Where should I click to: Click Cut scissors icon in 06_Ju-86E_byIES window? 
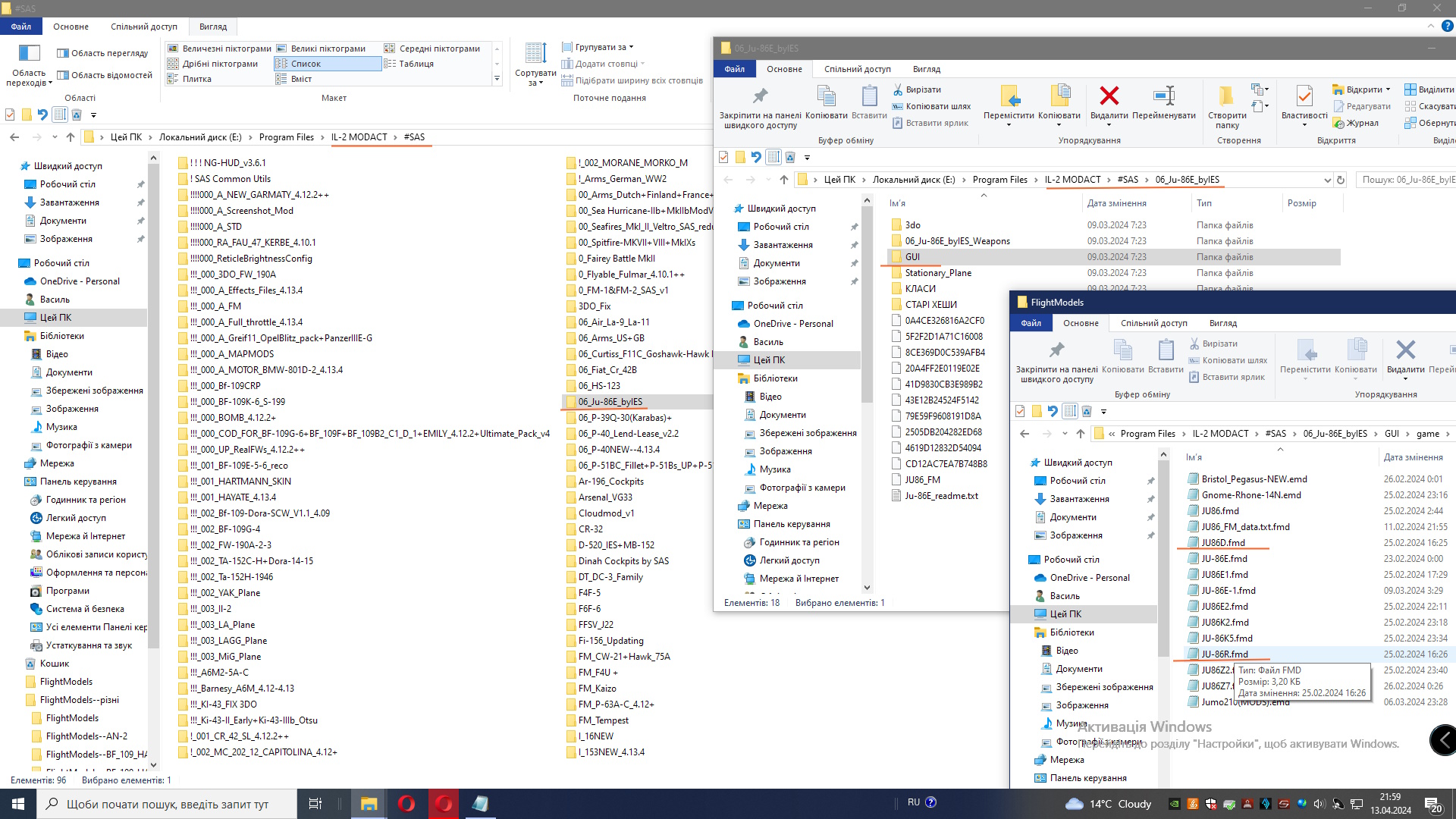click(898, 89)
